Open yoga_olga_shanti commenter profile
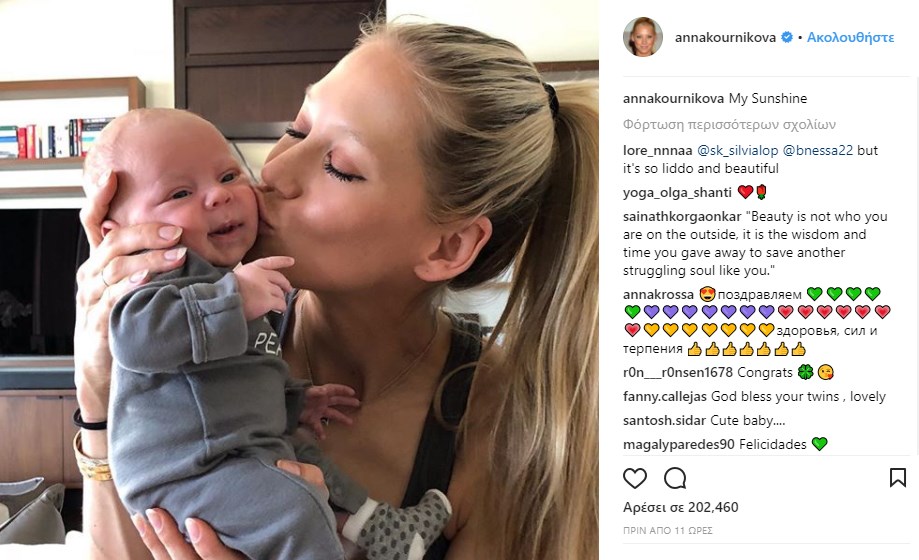Screen dimensions: 919x560 pyautogui.click(x=678, y=192)
